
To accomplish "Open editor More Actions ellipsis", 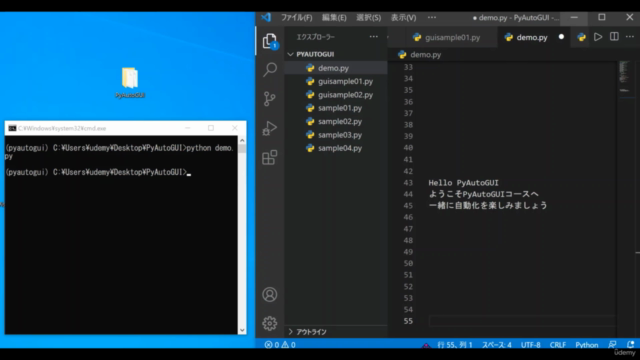I will [x=630, y=37].
